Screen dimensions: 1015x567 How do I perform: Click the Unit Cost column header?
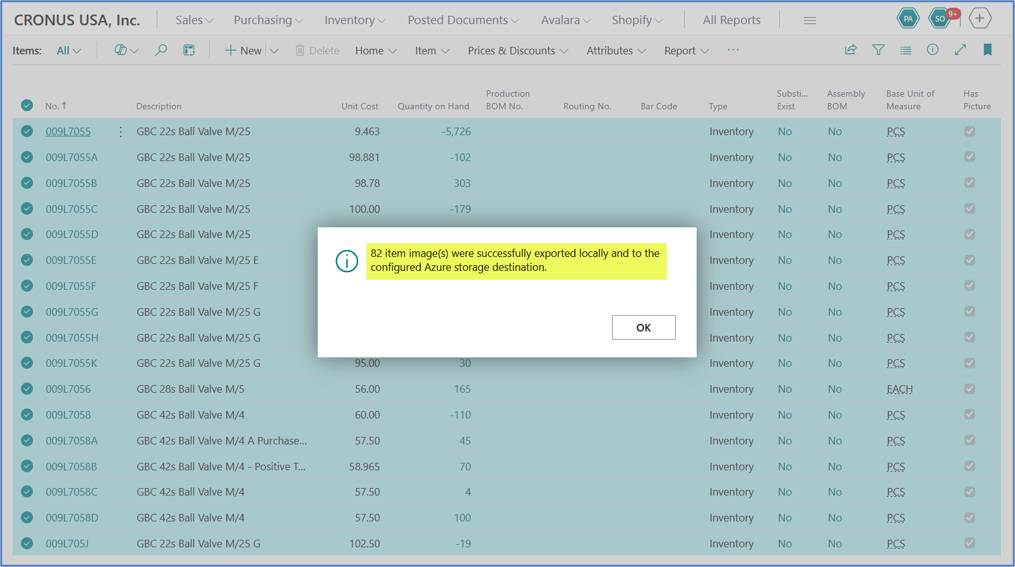[x=359, y=106]
